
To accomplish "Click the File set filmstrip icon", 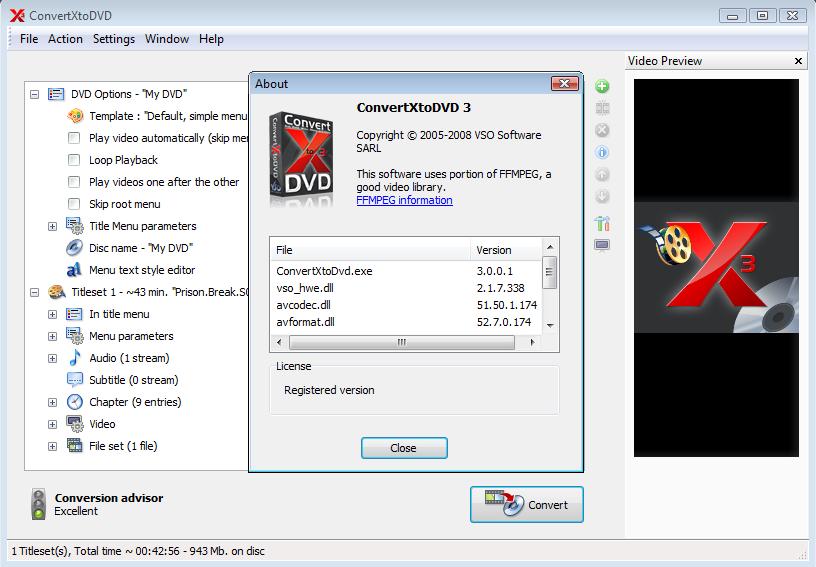I will (x=75, y=446).
